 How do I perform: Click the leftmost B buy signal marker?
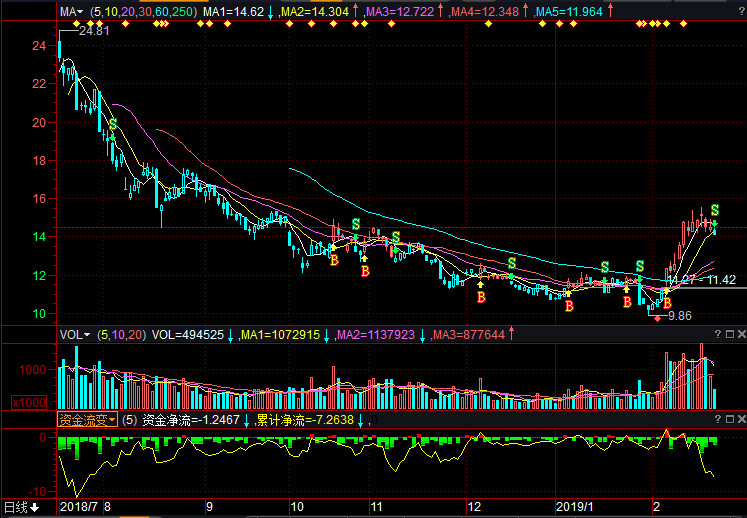click(334, 259)
